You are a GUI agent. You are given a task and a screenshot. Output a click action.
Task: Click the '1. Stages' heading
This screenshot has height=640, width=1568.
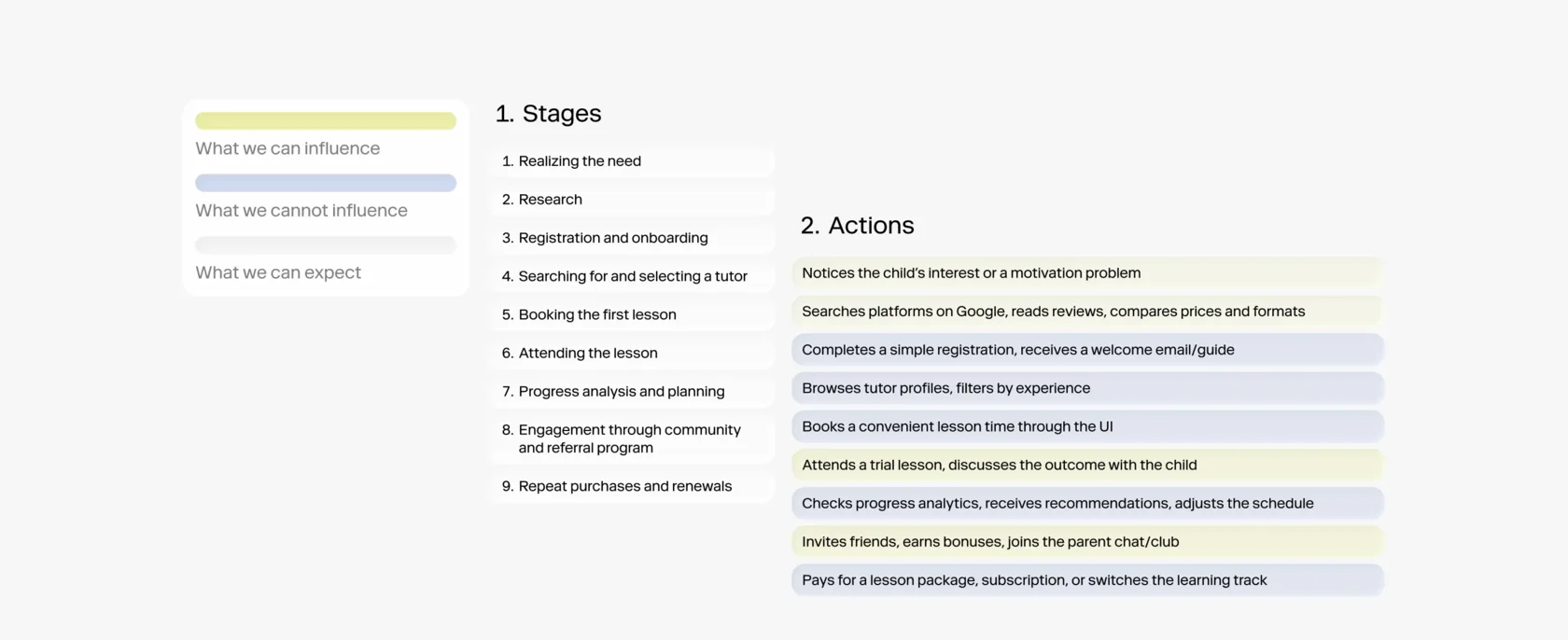pos(549,114)
